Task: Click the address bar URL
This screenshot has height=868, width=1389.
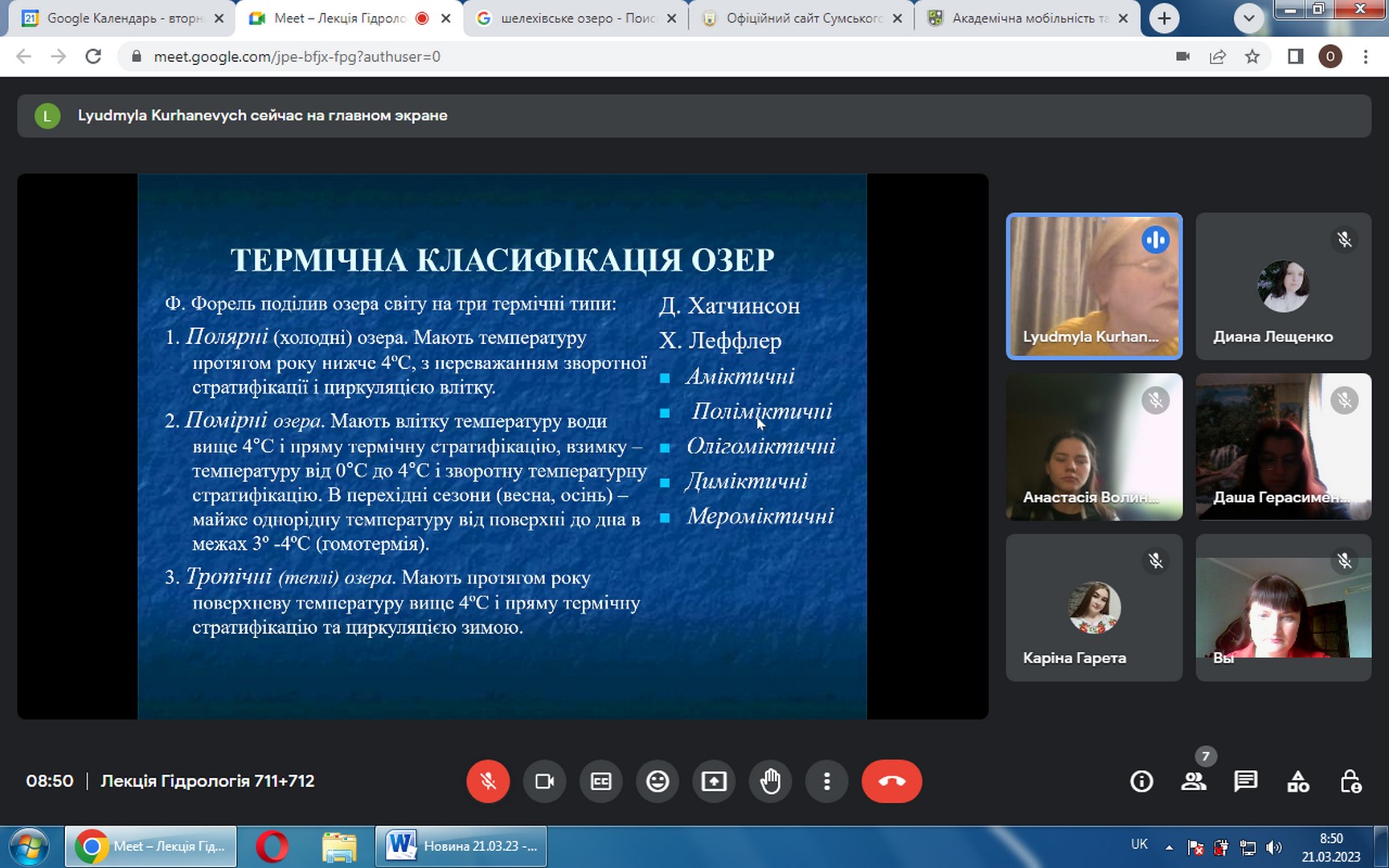Action: [x=297, y=56]
